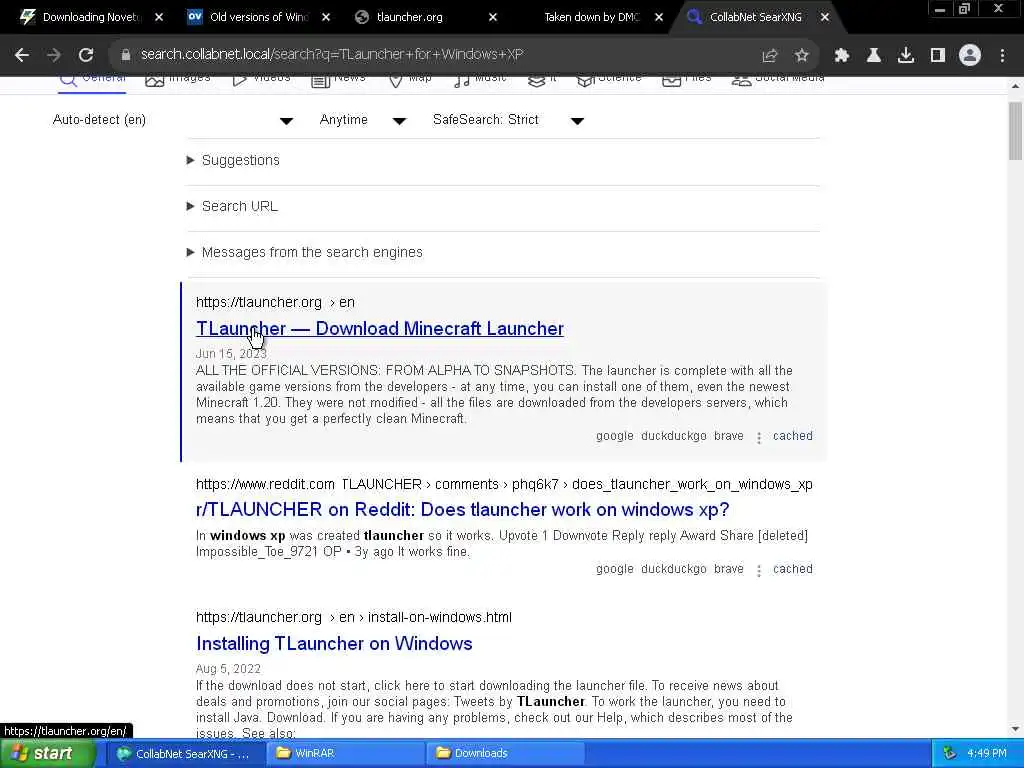Viewport: 1024px width, 768px height.
Task: Switch to the Downloading Novetus tab
Action: tap(91, 17)
